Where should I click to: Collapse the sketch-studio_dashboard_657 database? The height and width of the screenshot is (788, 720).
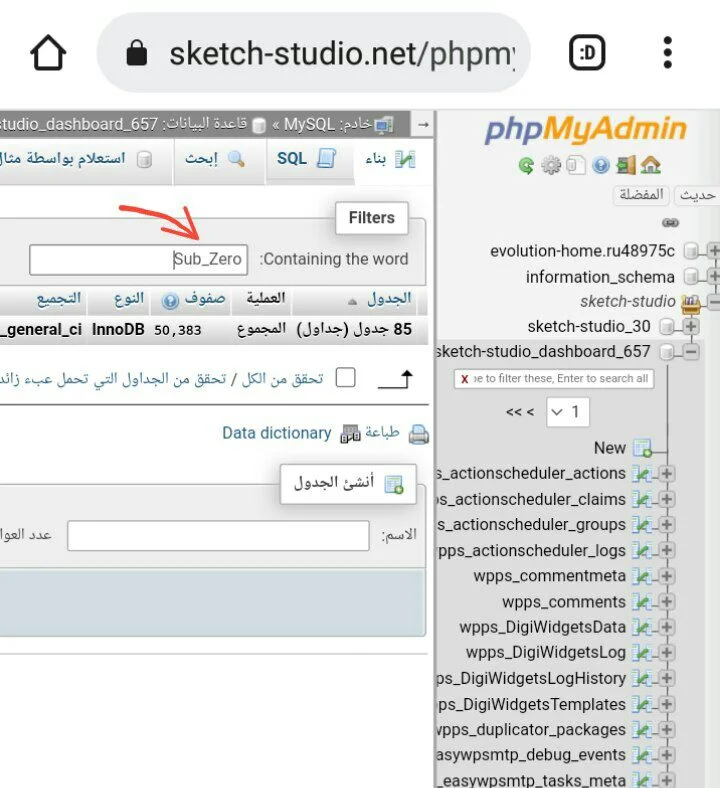click(691, 352)
